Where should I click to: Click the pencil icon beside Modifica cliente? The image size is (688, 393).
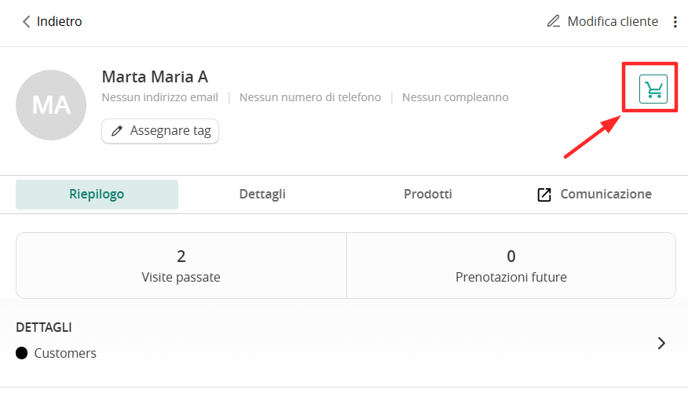[x=553, y=21]
